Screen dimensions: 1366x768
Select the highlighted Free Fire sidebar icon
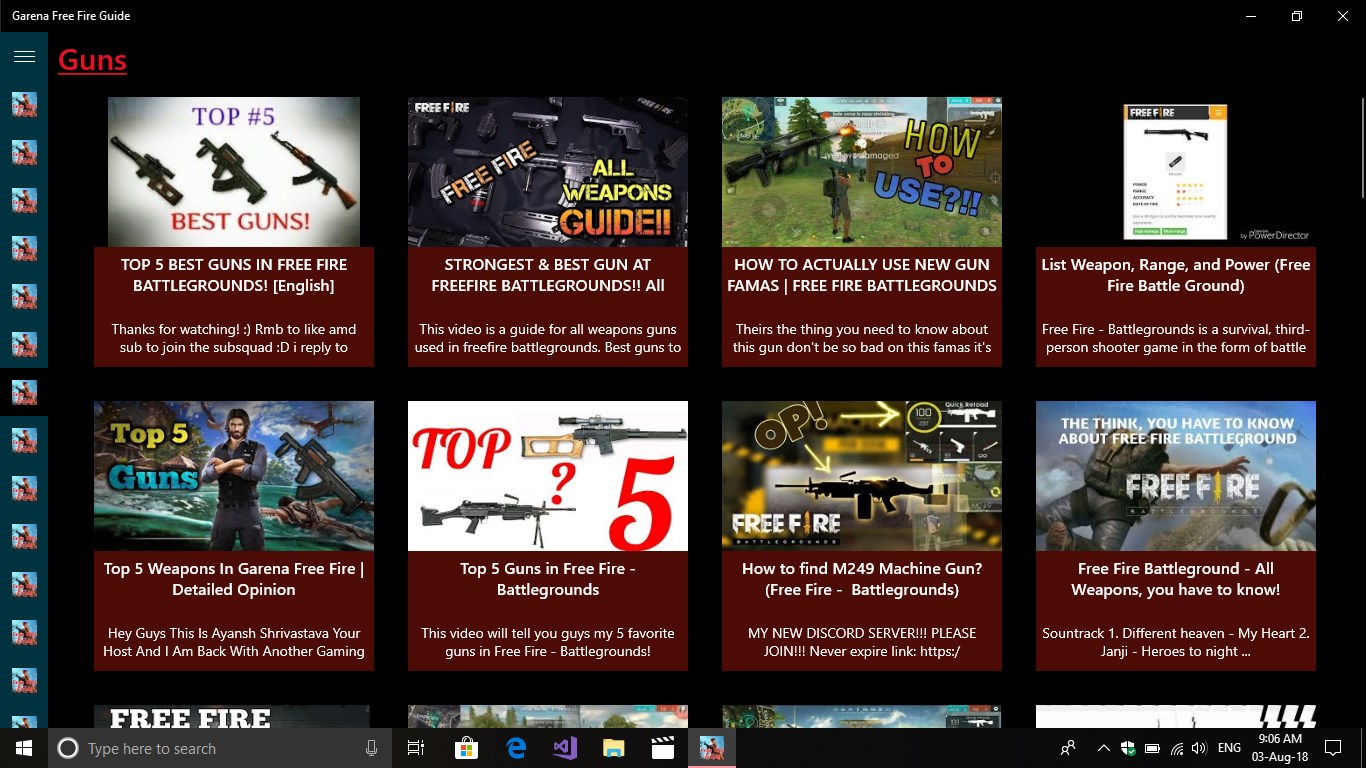coord(24,392)
